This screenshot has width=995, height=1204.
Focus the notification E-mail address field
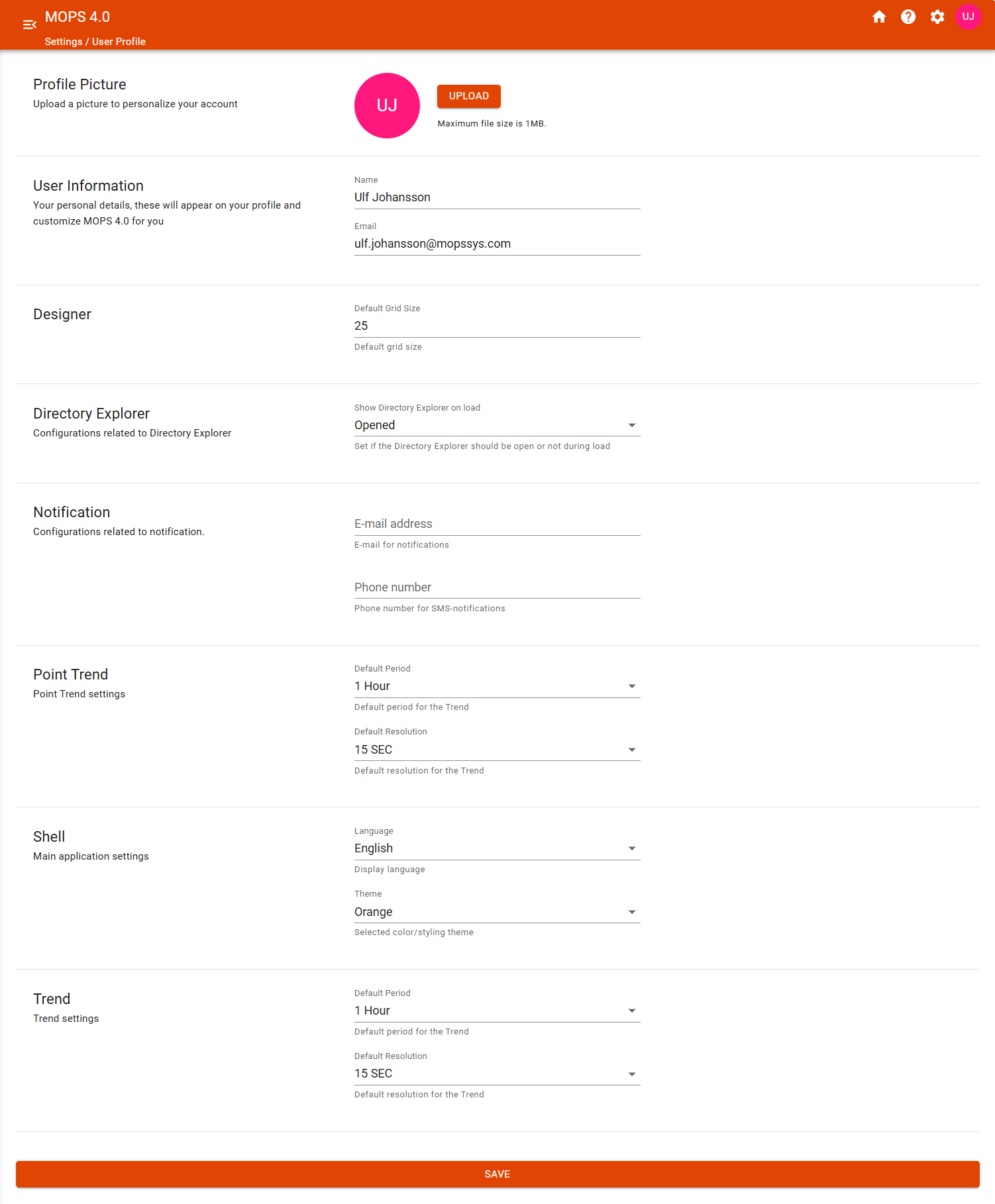pos(497,524)
